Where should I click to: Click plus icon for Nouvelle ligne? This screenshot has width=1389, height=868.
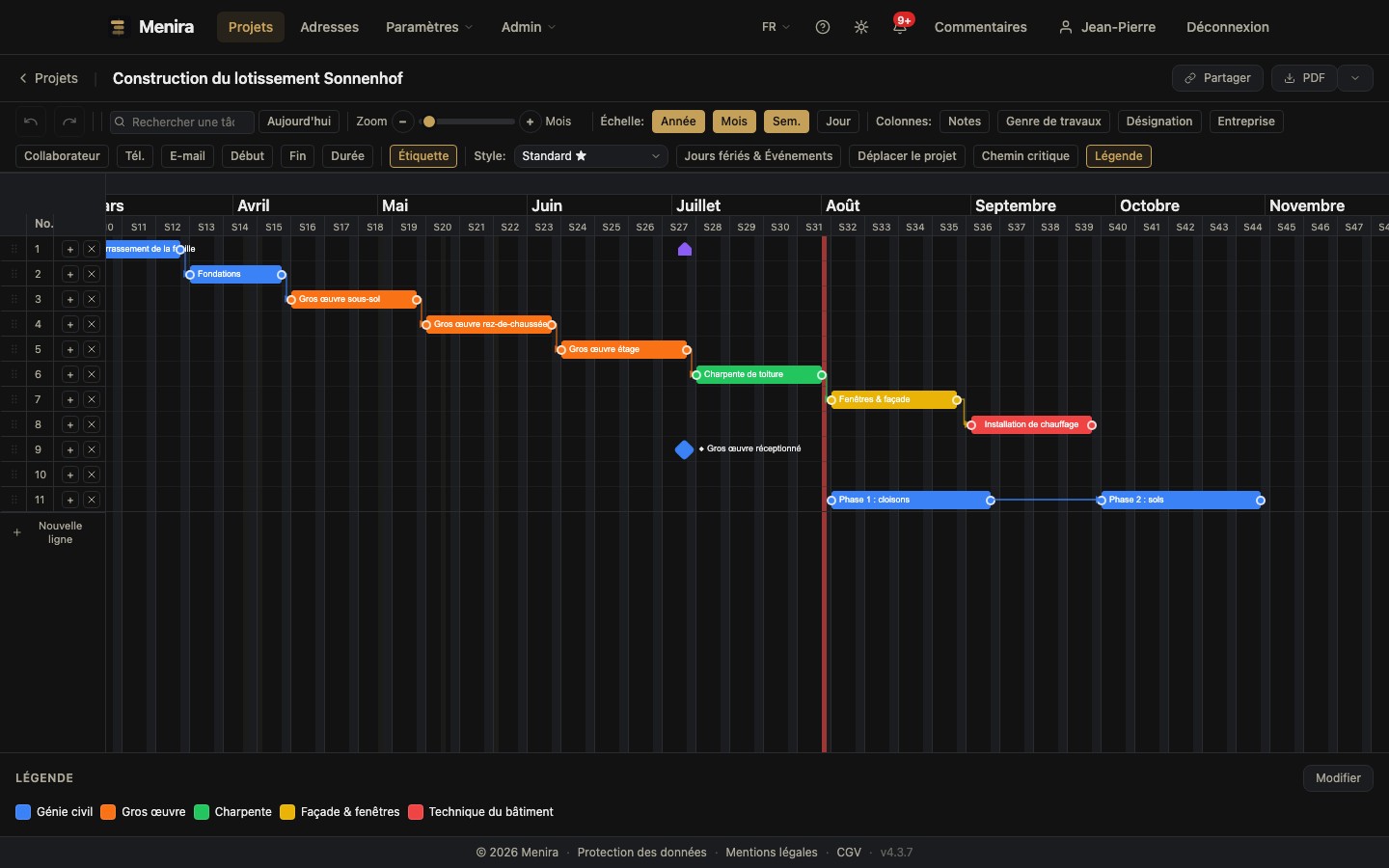[16, 532]
